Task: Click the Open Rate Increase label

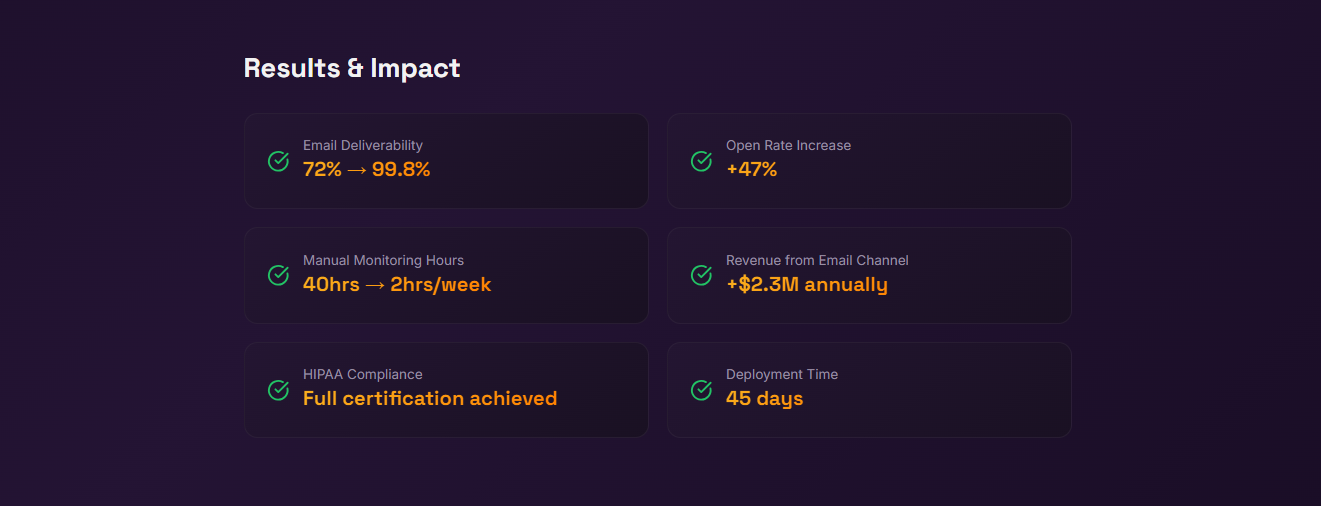Action: (x=788, y=146)
